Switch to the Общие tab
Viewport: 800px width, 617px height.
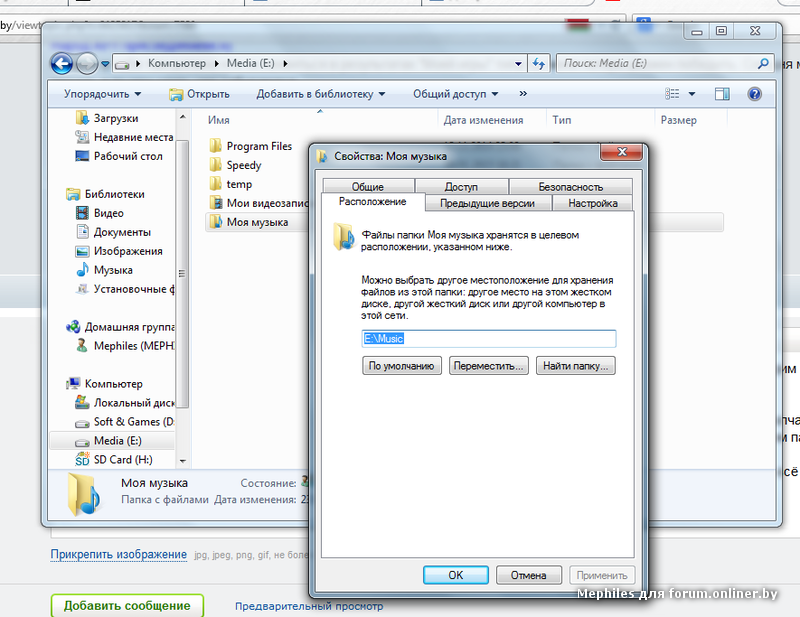(368, 186)
